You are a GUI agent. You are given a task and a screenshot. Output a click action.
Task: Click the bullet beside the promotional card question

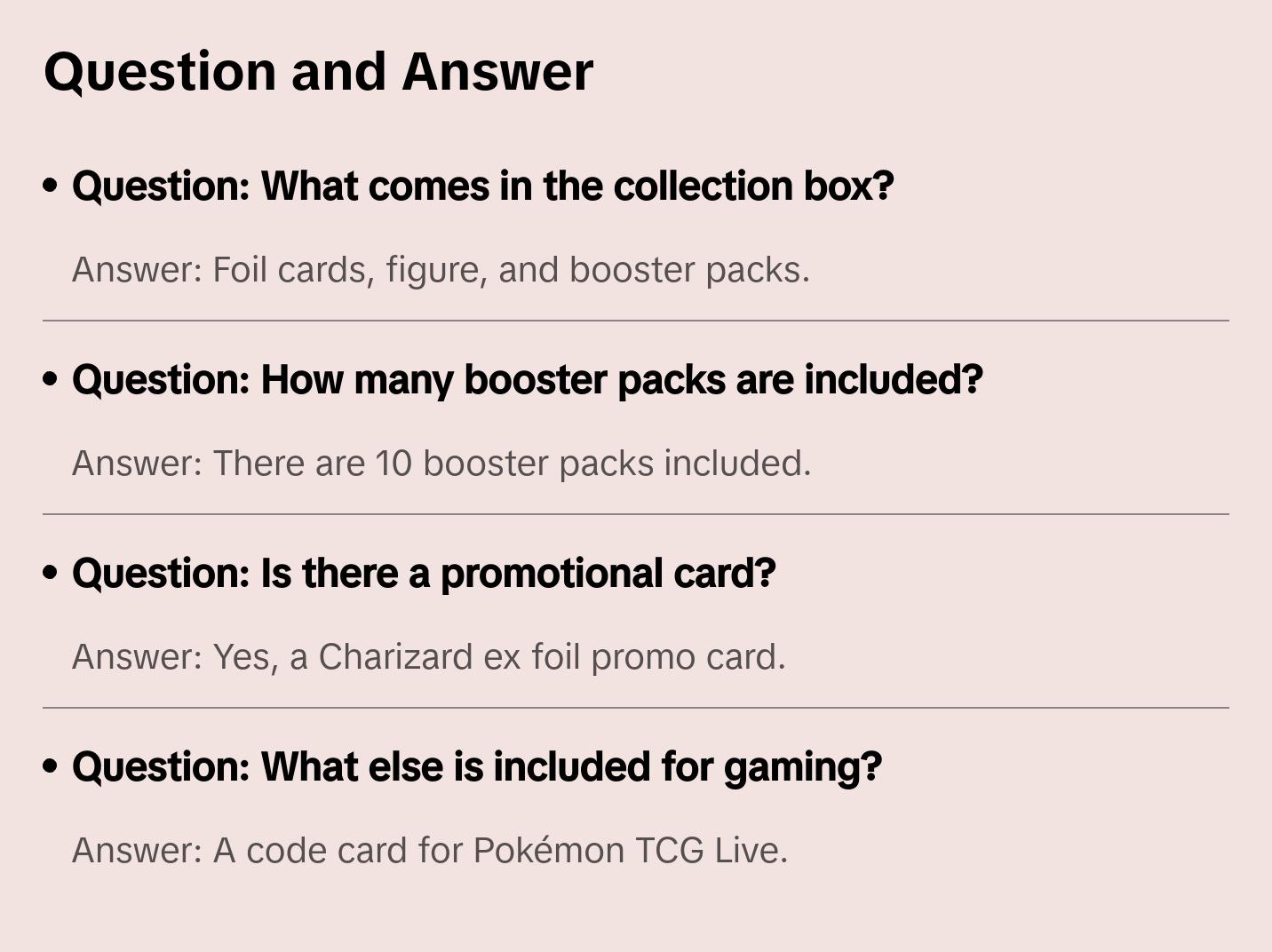click(x=51, y=573)
